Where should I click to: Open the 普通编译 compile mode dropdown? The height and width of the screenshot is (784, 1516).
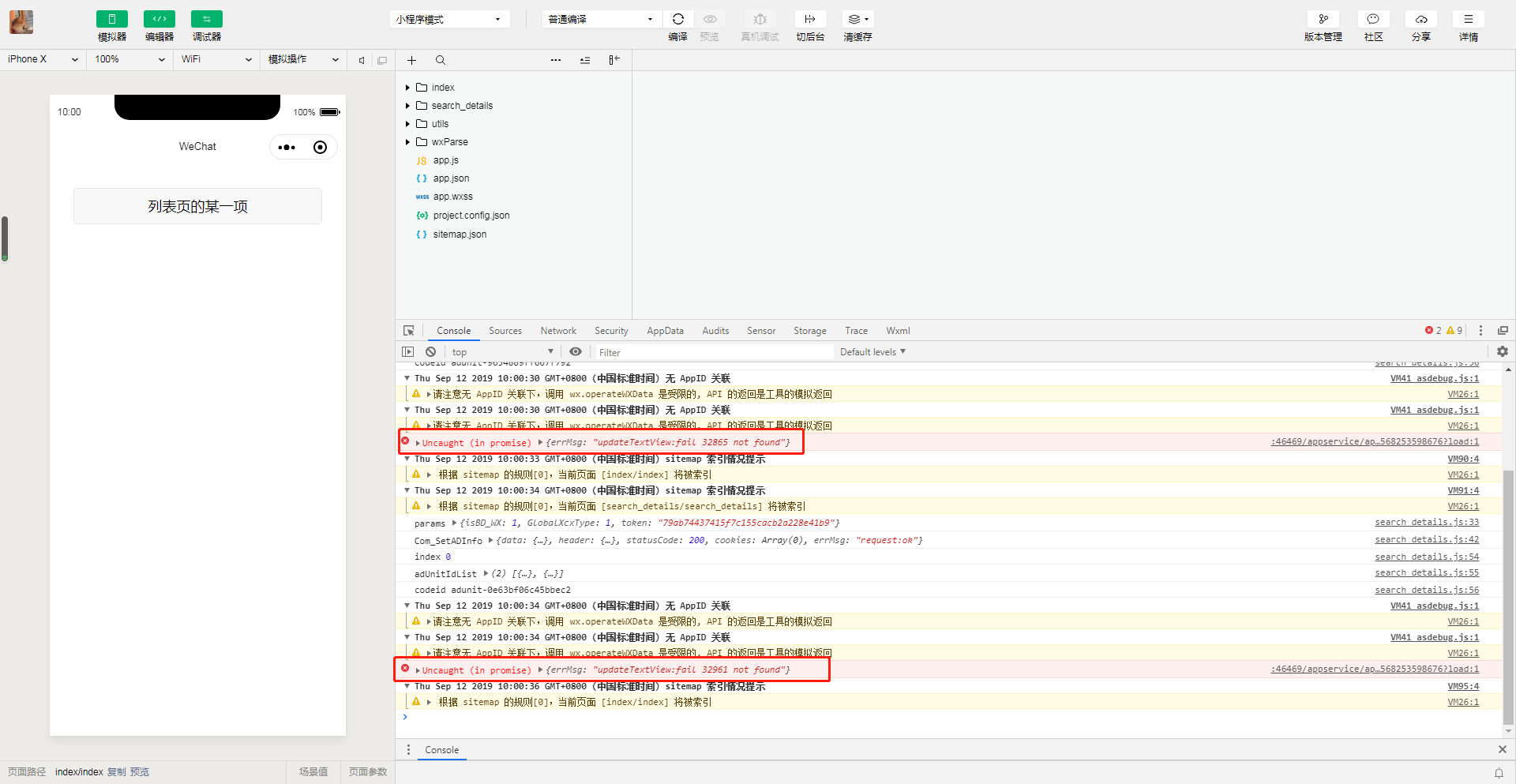point(601,19)
